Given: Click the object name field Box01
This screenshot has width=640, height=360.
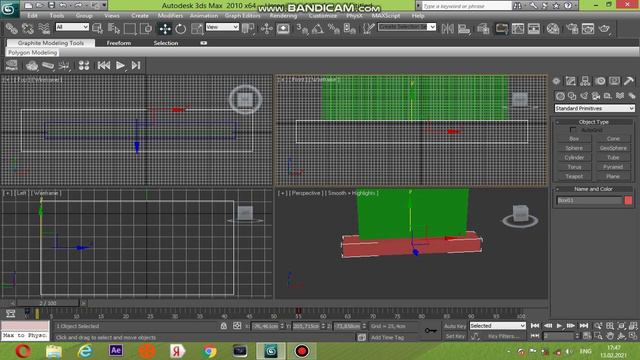Looking at the screenshot, I should pyautogui.click(x=589, y=200).
